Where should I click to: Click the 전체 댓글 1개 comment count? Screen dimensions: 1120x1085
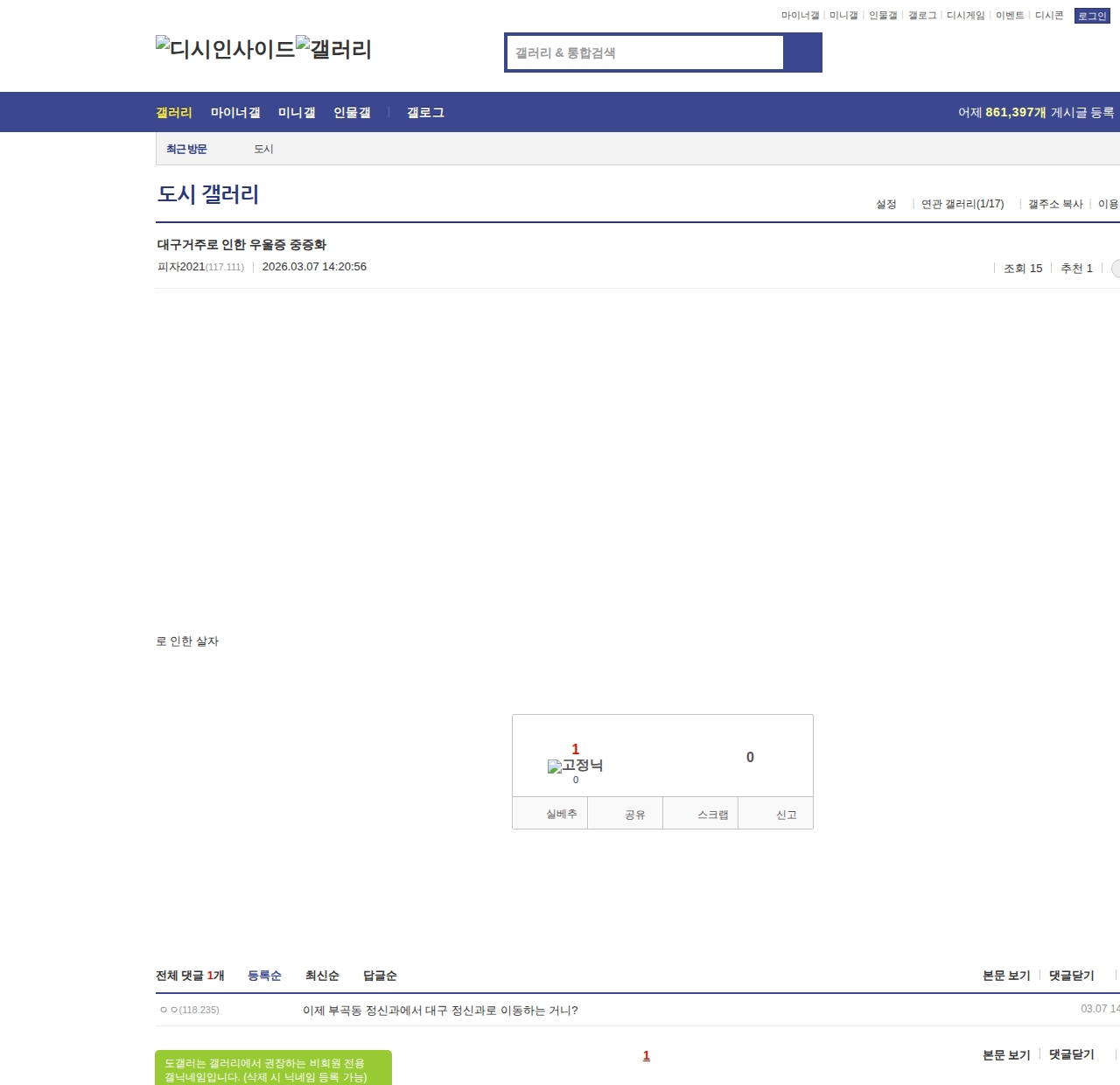(x=190, y=976)
